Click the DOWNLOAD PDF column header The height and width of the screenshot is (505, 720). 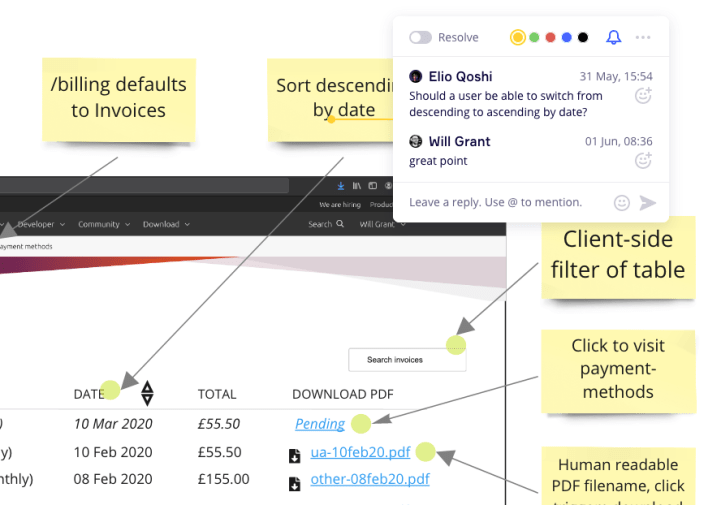[343, 394]
